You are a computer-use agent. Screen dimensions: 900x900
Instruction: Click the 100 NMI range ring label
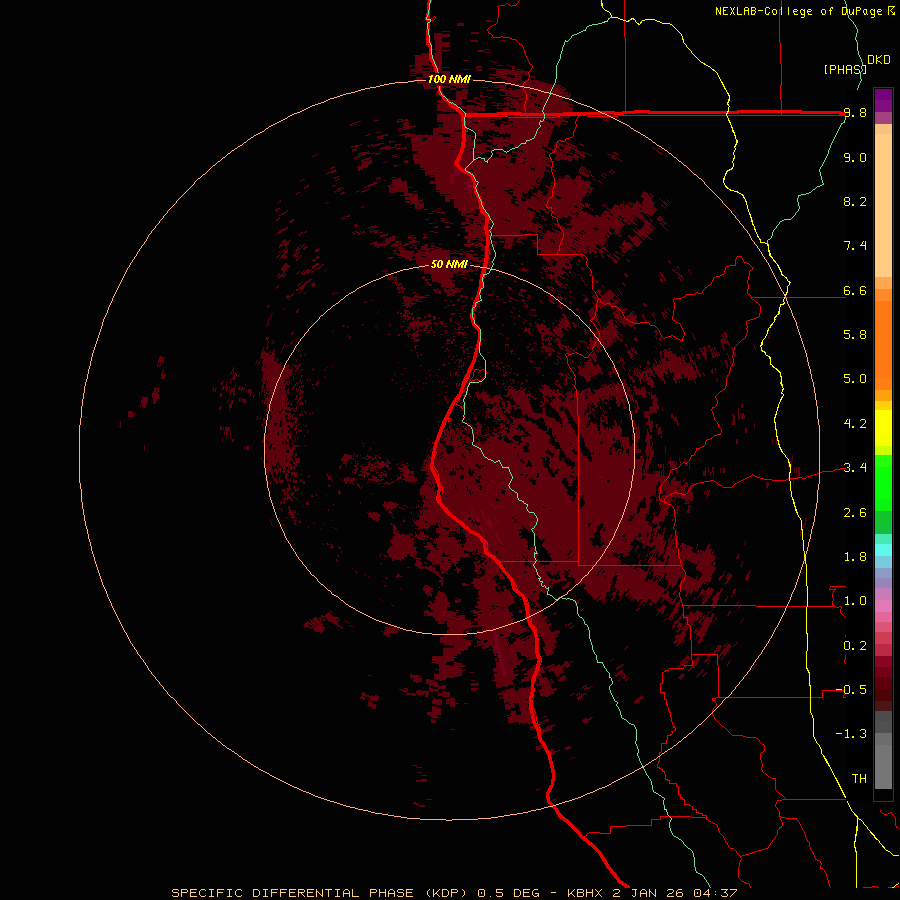pos(449,79)
